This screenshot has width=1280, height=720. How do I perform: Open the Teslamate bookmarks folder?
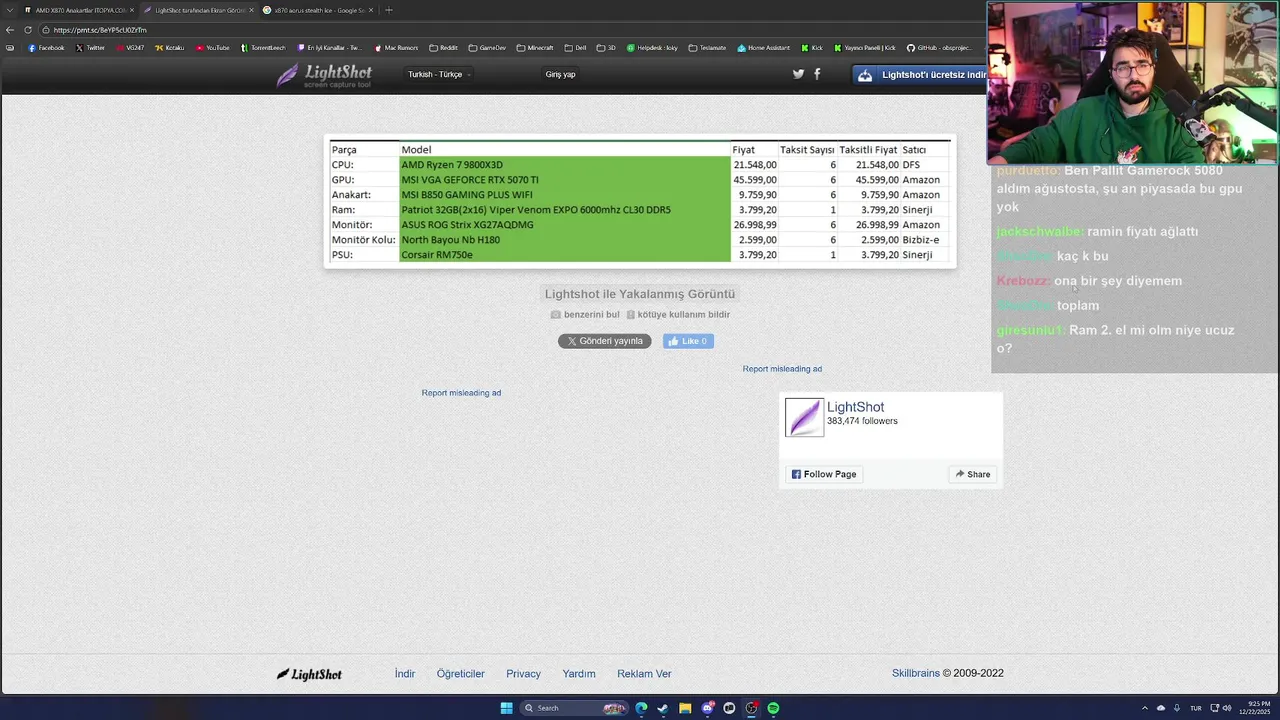708,48
